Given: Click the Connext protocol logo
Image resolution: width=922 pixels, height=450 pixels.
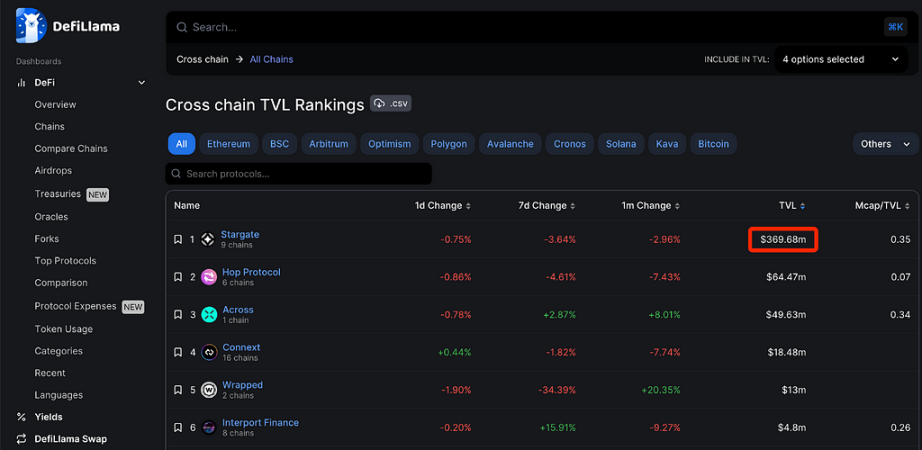Looking at the screenshot, I should click(x=209, y=352).
